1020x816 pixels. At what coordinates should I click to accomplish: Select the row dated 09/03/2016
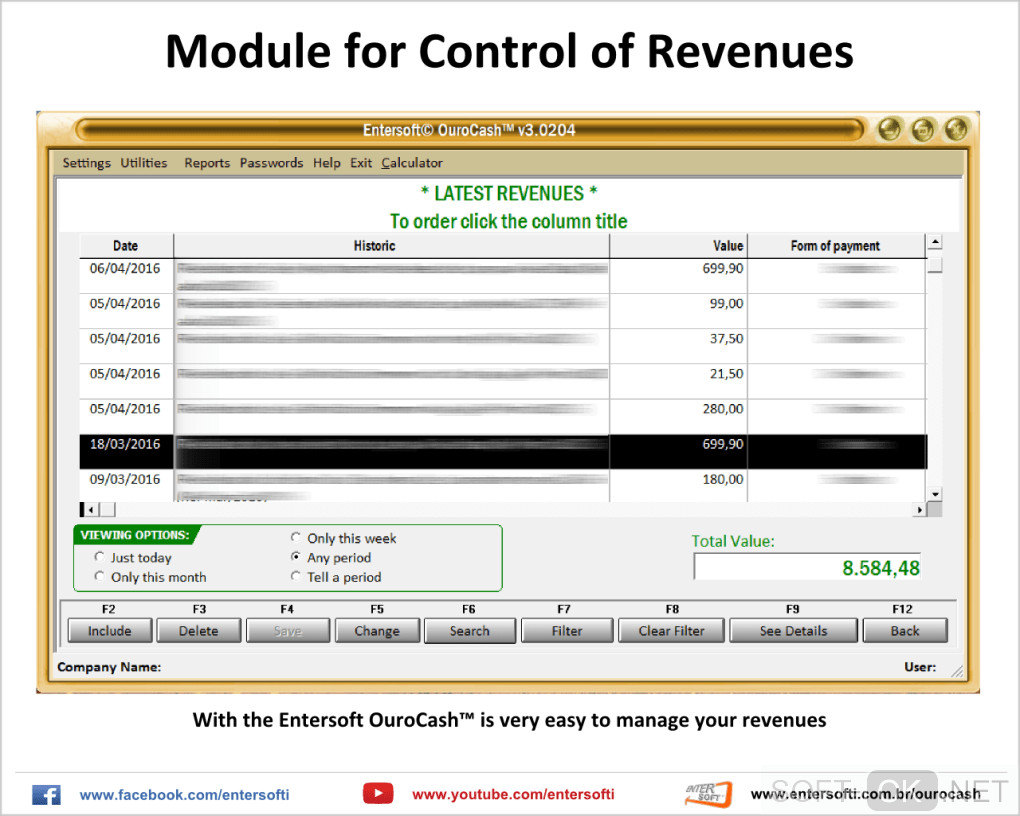pos(503,485)
